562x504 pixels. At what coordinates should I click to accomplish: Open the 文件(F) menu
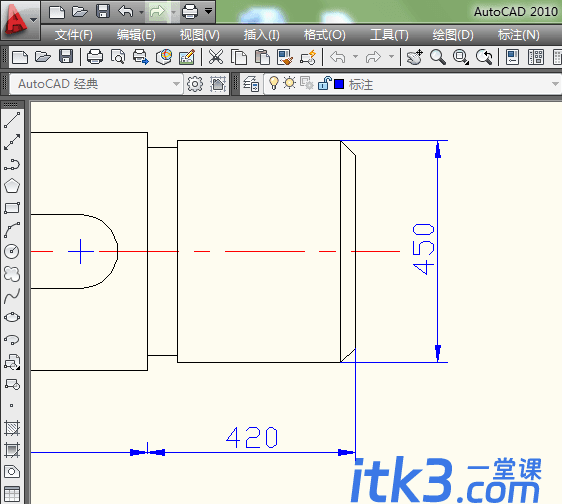[x=73, y=35]
